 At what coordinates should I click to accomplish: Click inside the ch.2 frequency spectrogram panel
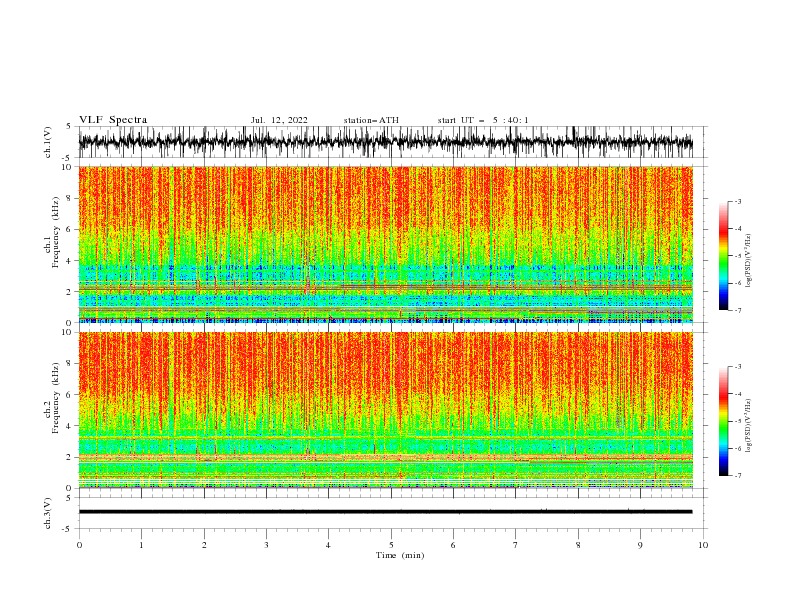coord(386,410)
